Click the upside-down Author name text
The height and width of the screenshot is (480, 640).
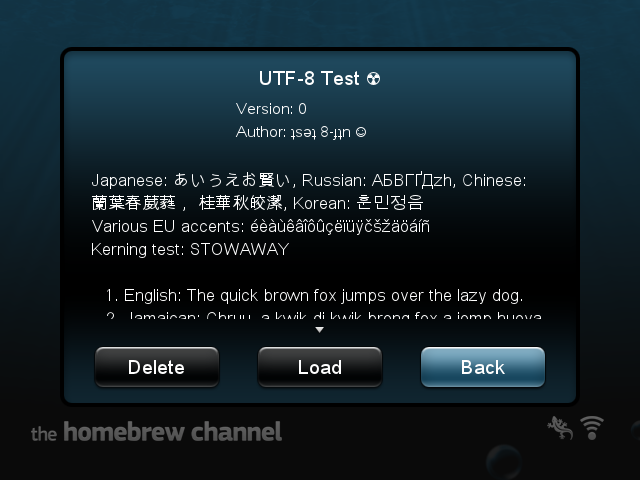320,132
